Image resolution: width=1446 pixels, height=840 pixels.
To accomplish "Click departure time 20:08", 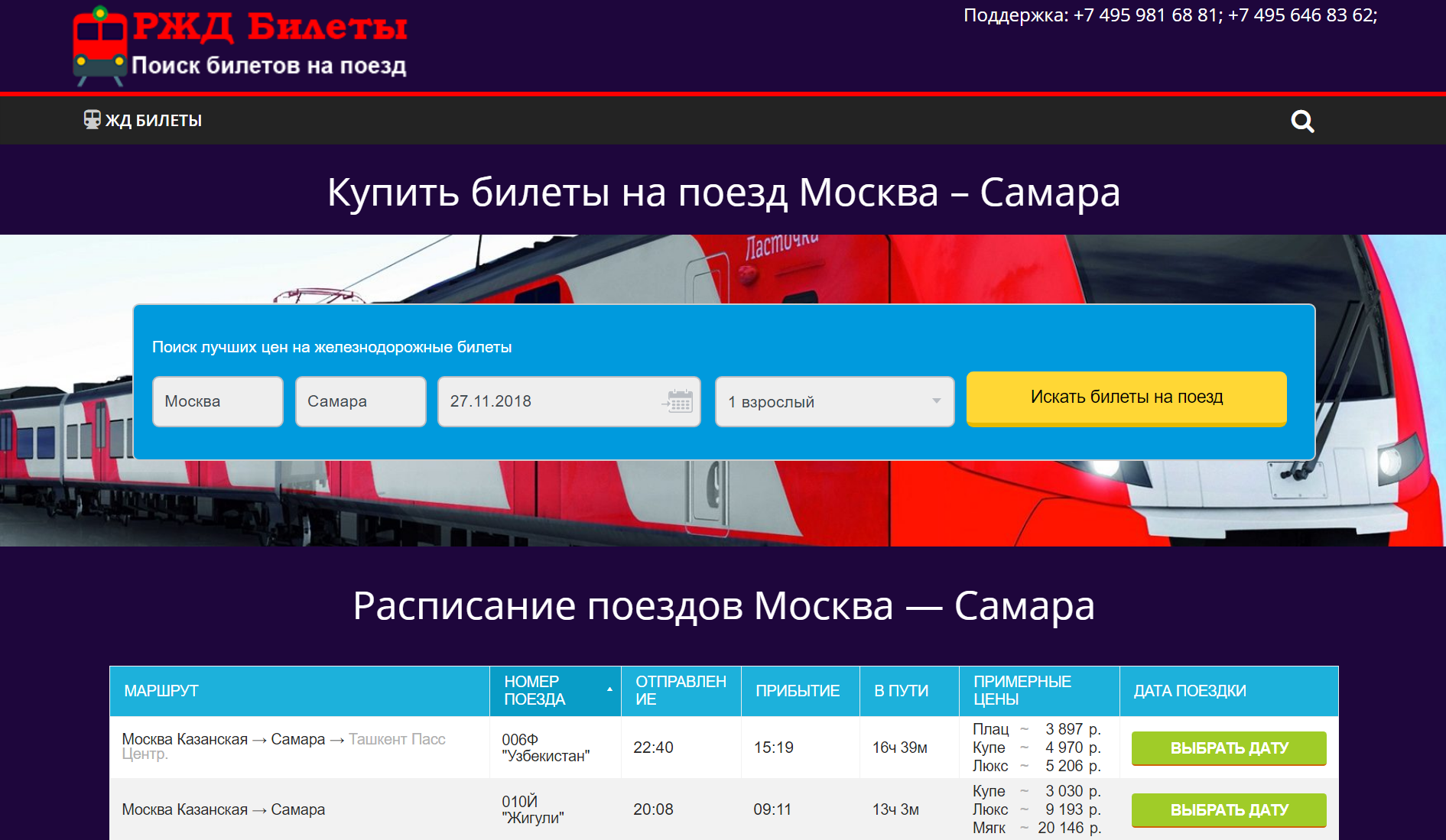I will (x=653, y=809).
